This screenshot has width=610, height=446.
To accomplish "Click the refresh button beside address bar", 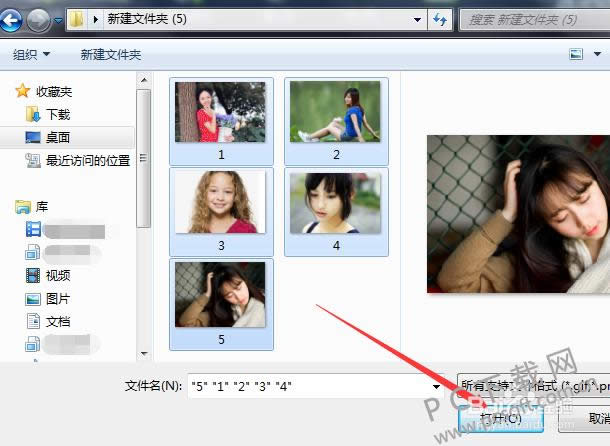I will [x=440, y=19].
